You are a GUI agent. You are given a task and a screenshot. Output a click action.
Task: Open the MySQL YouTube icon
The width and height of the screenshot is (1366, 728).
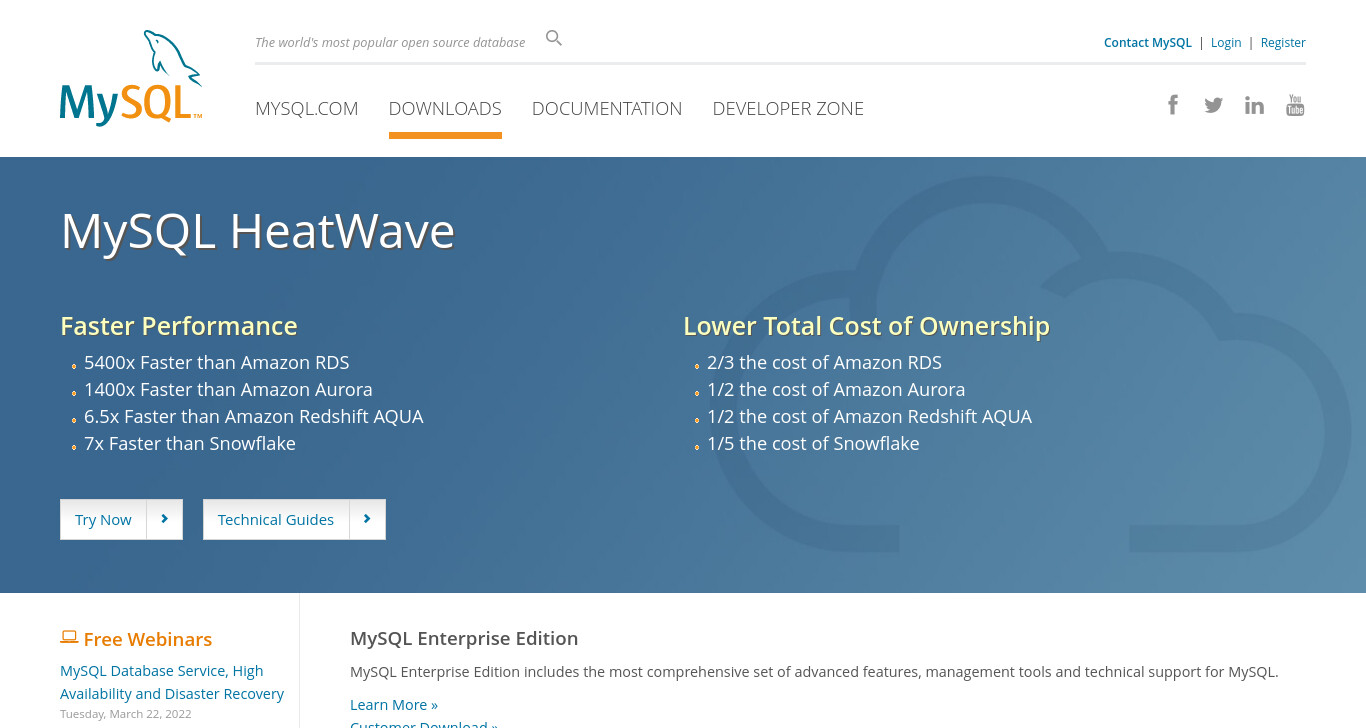click(x=1295, y=105)
